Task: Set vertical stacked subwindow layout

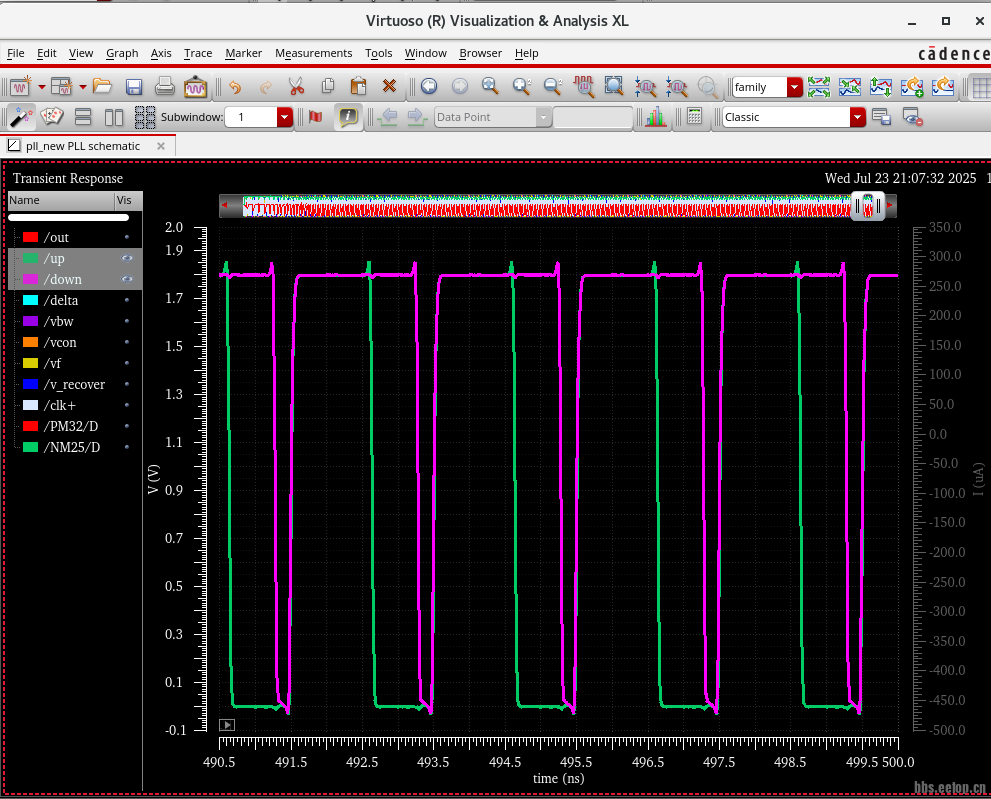Action: (x=83, y=117)
